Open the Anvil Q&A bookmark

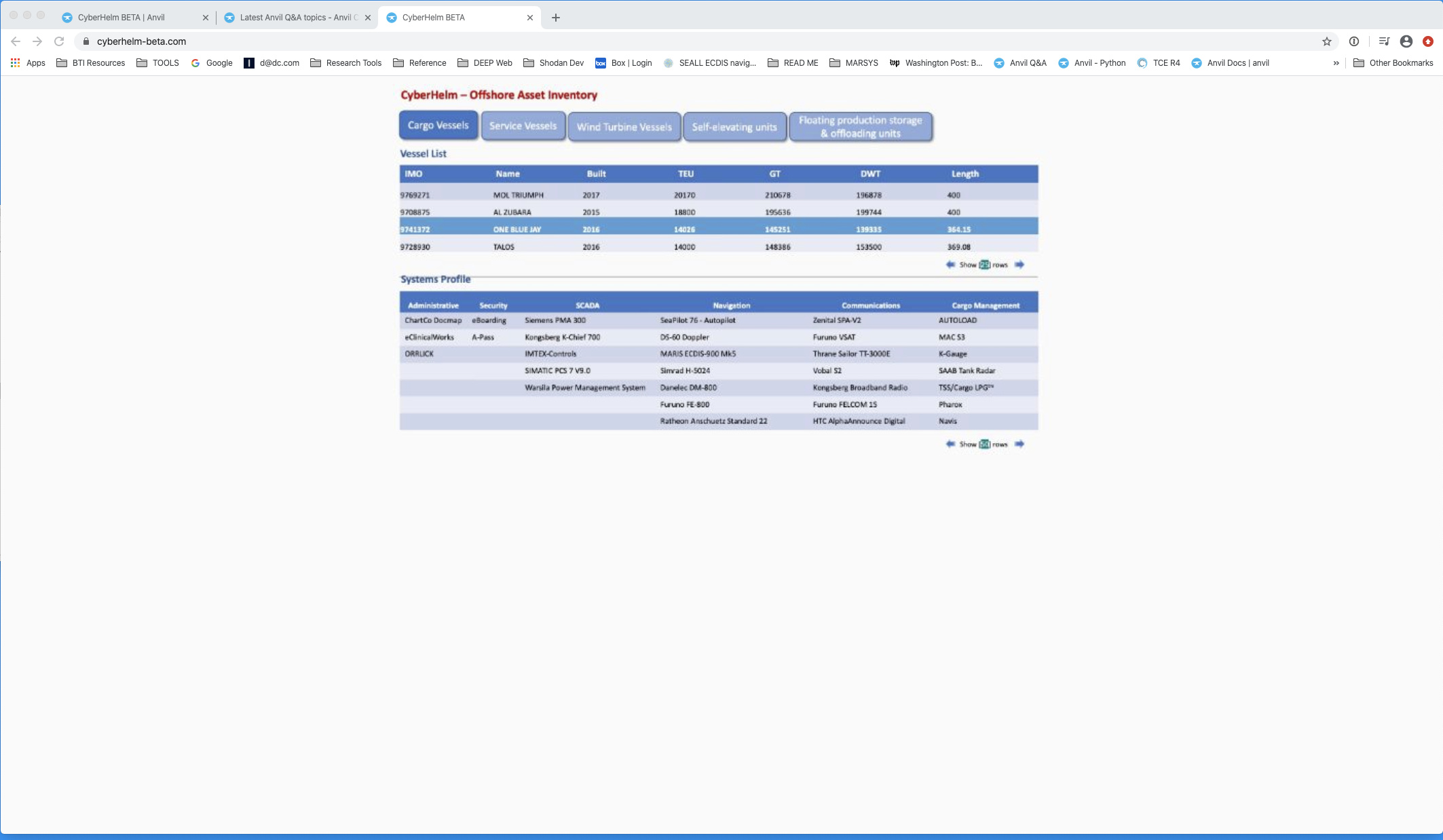[x=1020, y=63]
